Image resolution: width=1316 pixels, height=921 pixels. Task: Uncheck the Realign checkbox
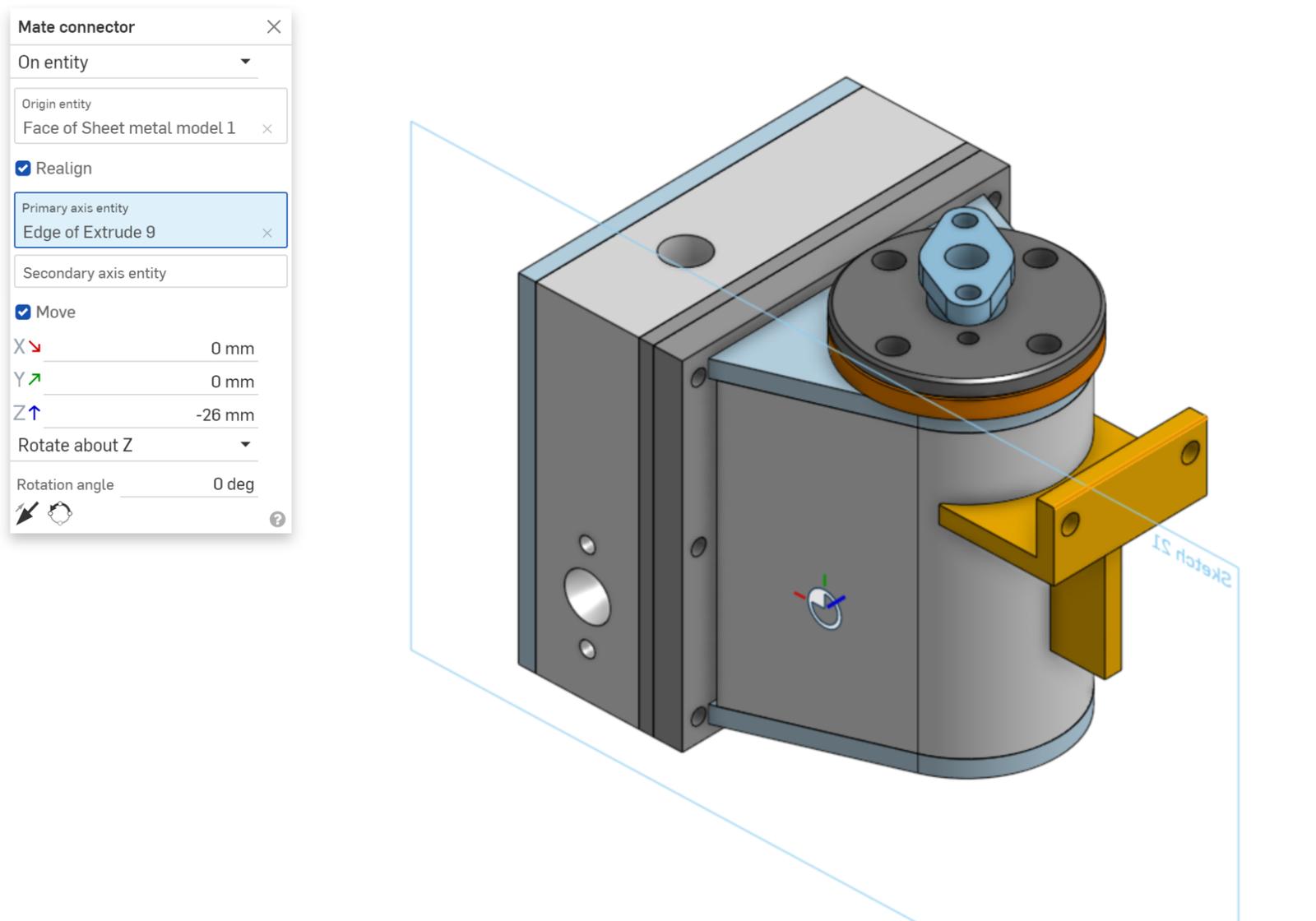(x=22, y=168)
